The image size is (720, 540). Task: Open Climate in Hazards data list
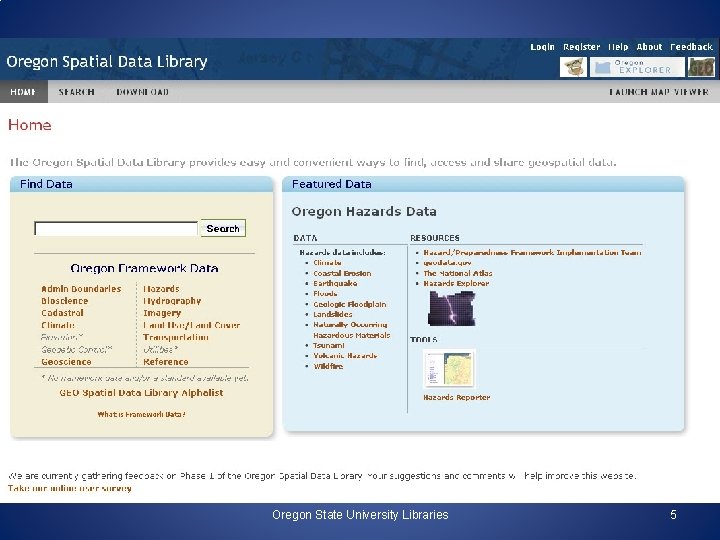click(x=327, y=263)
